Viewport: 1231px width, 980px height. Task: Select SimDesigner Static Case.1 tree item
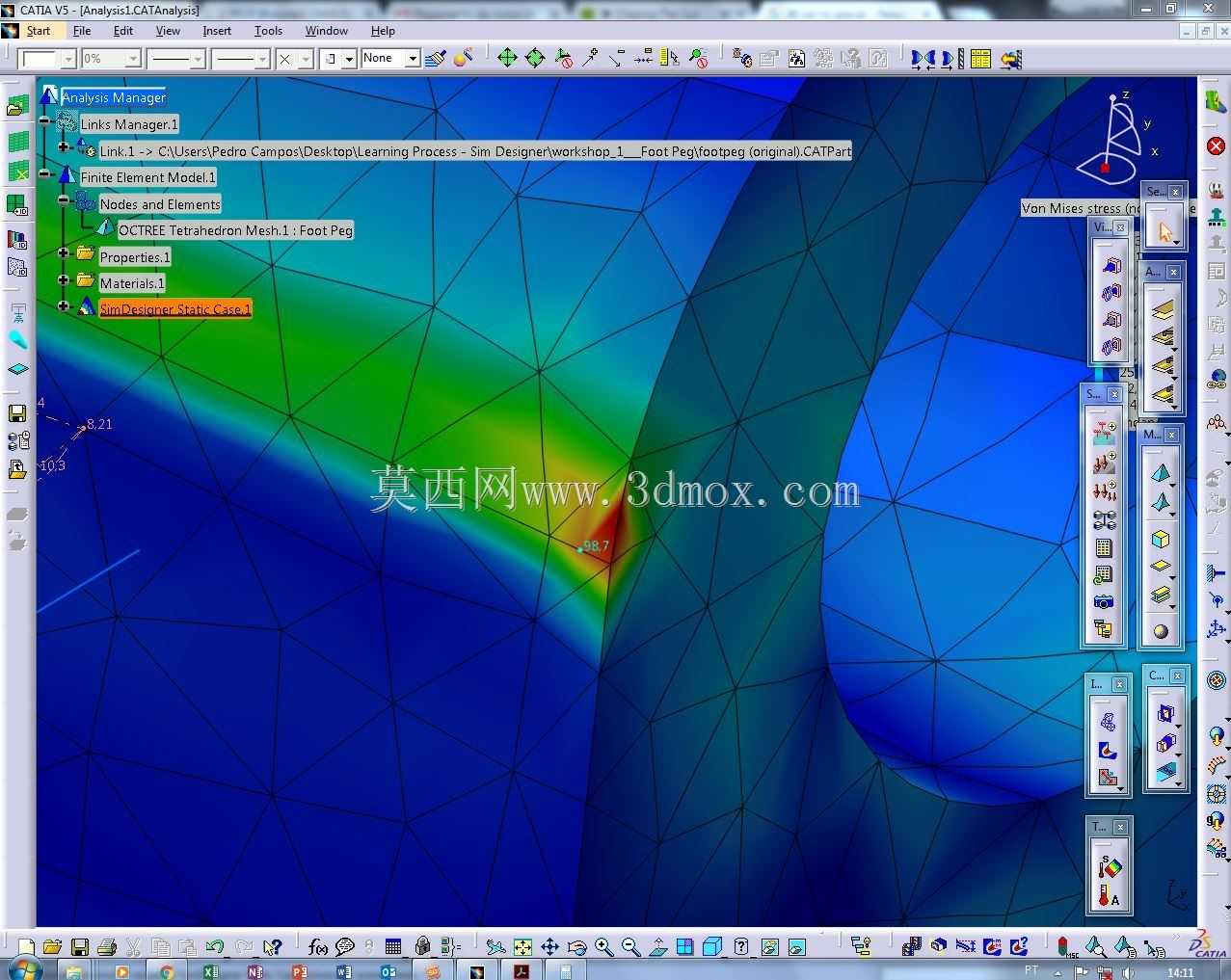tap(175, 309)
